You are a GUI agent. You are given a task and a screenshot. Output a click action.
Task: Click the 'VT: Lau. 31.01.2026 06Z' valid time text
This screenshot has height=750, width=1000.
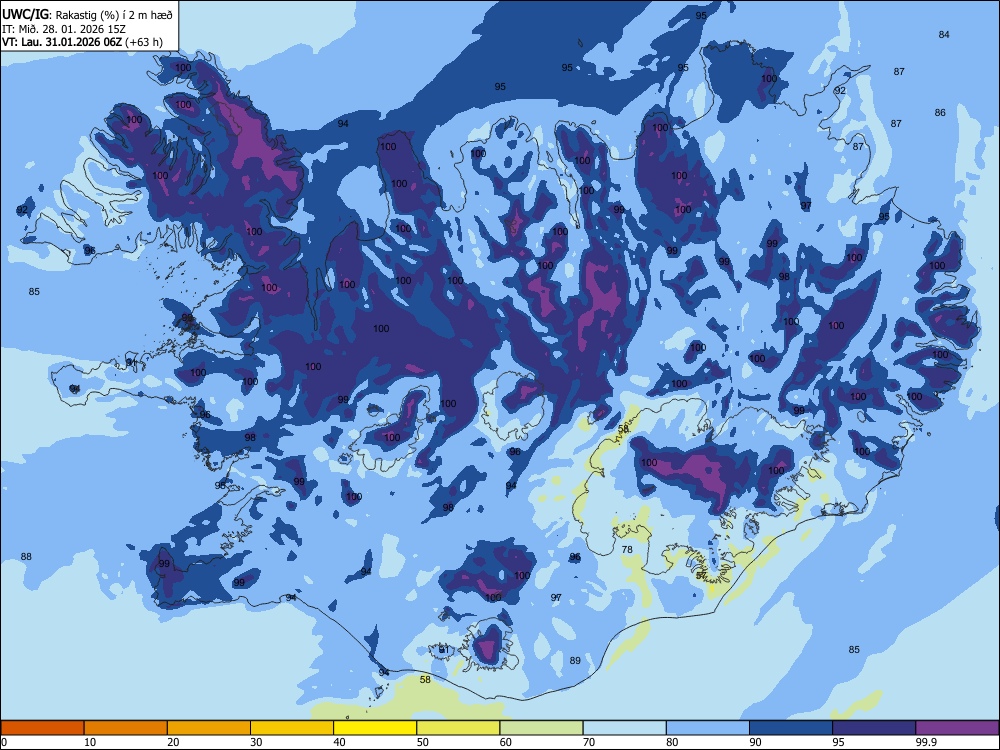(62, 42)
